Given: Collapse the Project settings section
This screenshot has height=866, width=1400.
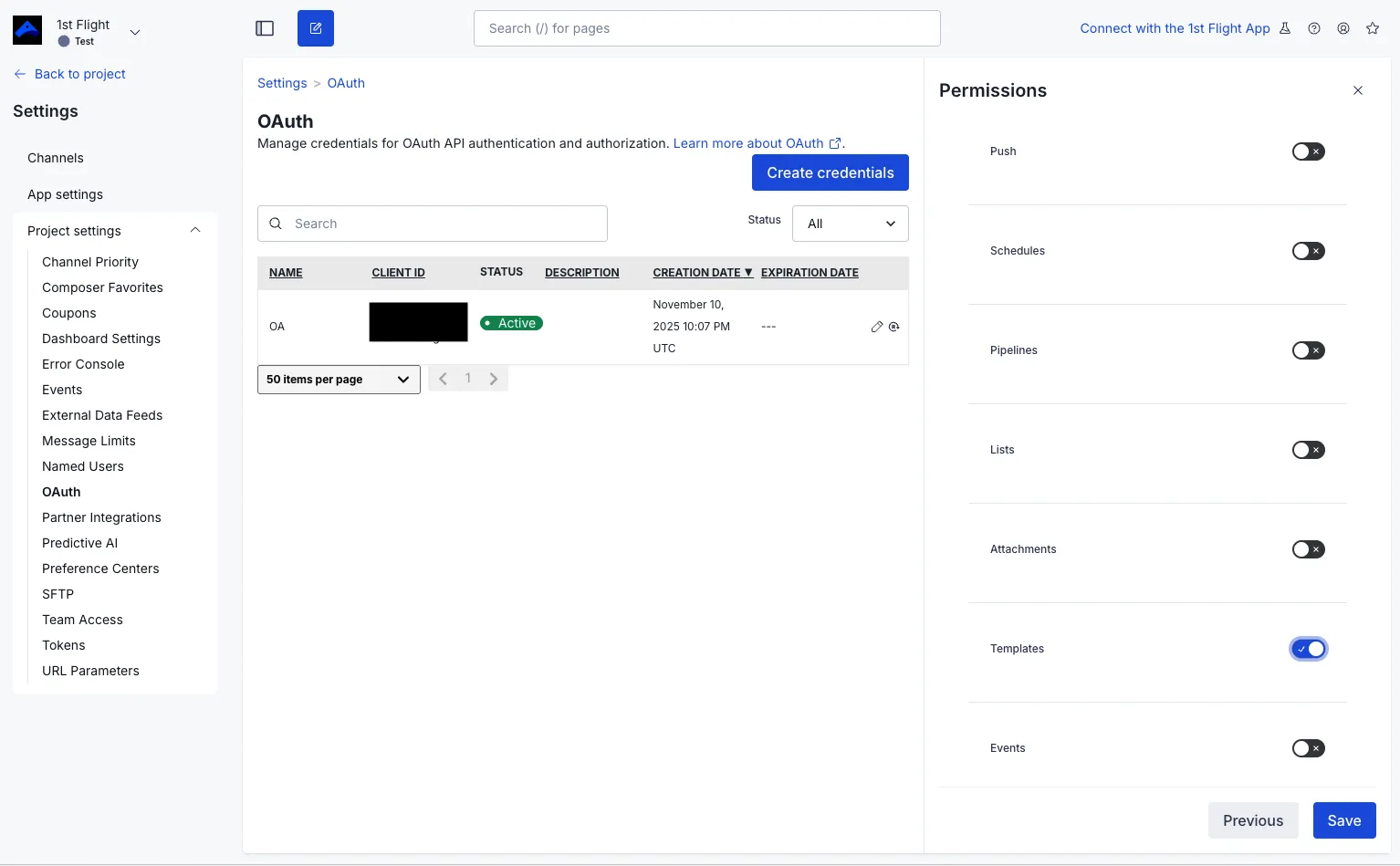Looking at the screenshot, I should (x=194, y=230).
